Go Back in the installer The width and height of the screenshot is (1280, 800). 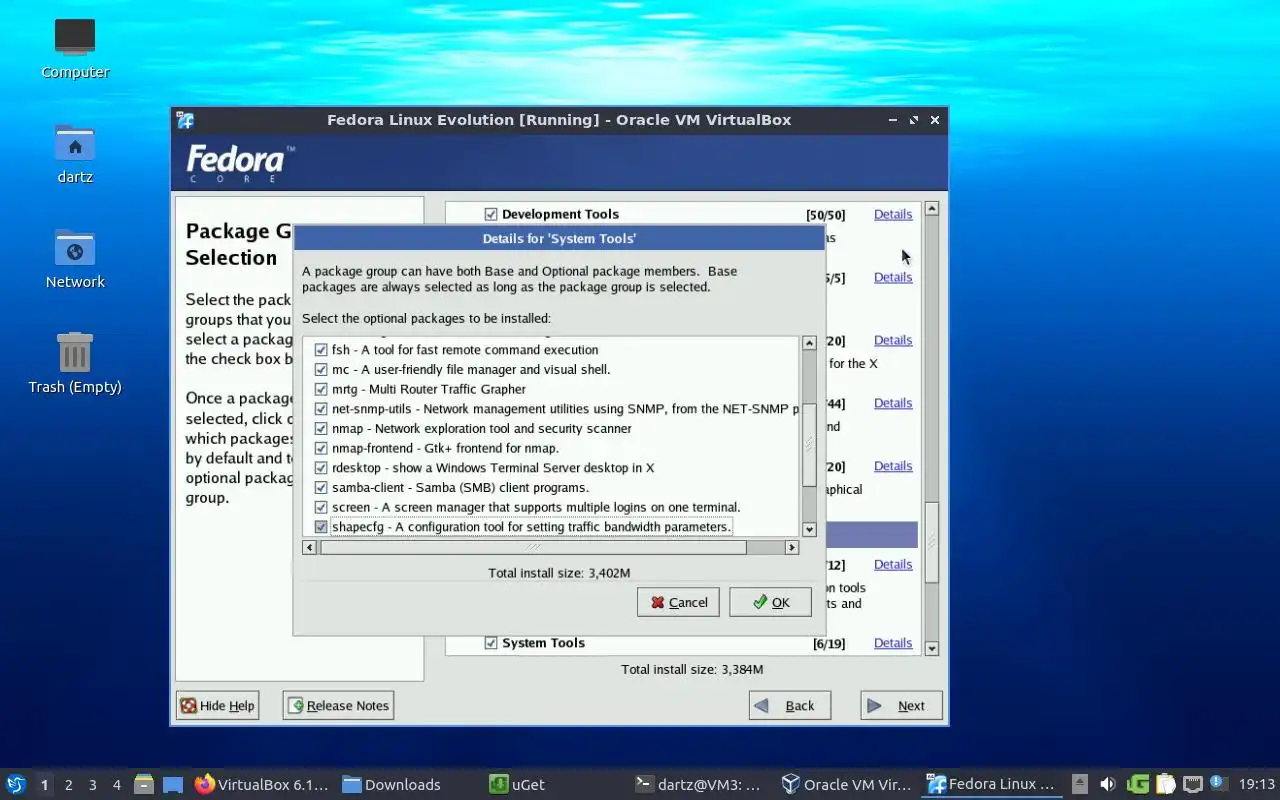coord(789,705)
